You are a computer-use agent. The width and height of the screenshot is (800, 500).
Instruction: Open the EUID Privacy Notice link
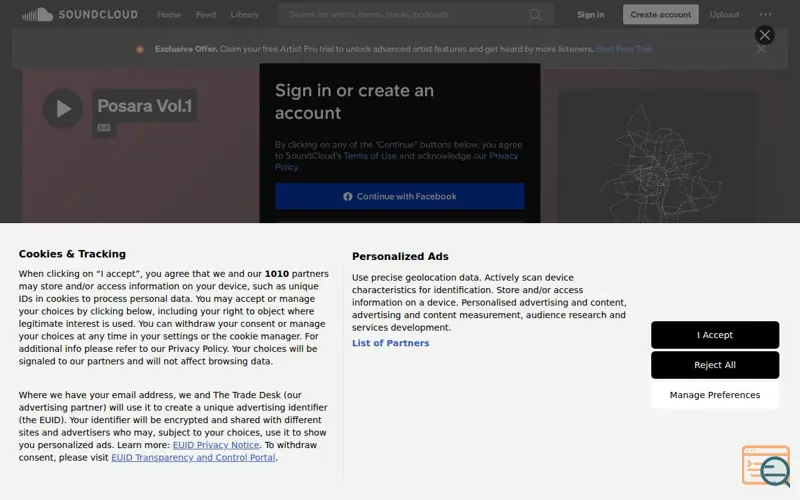(216, 445)
